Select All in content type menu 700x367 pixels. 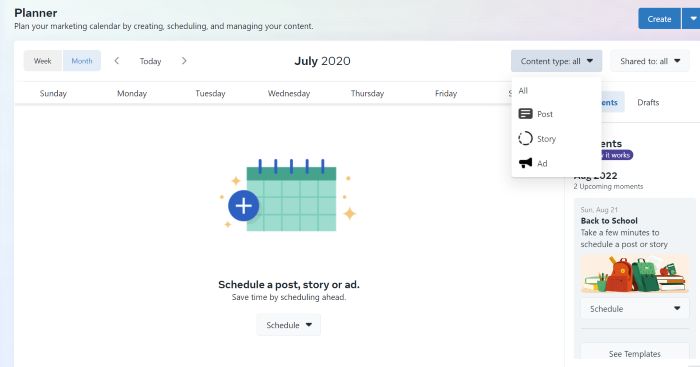pos(523,91)
